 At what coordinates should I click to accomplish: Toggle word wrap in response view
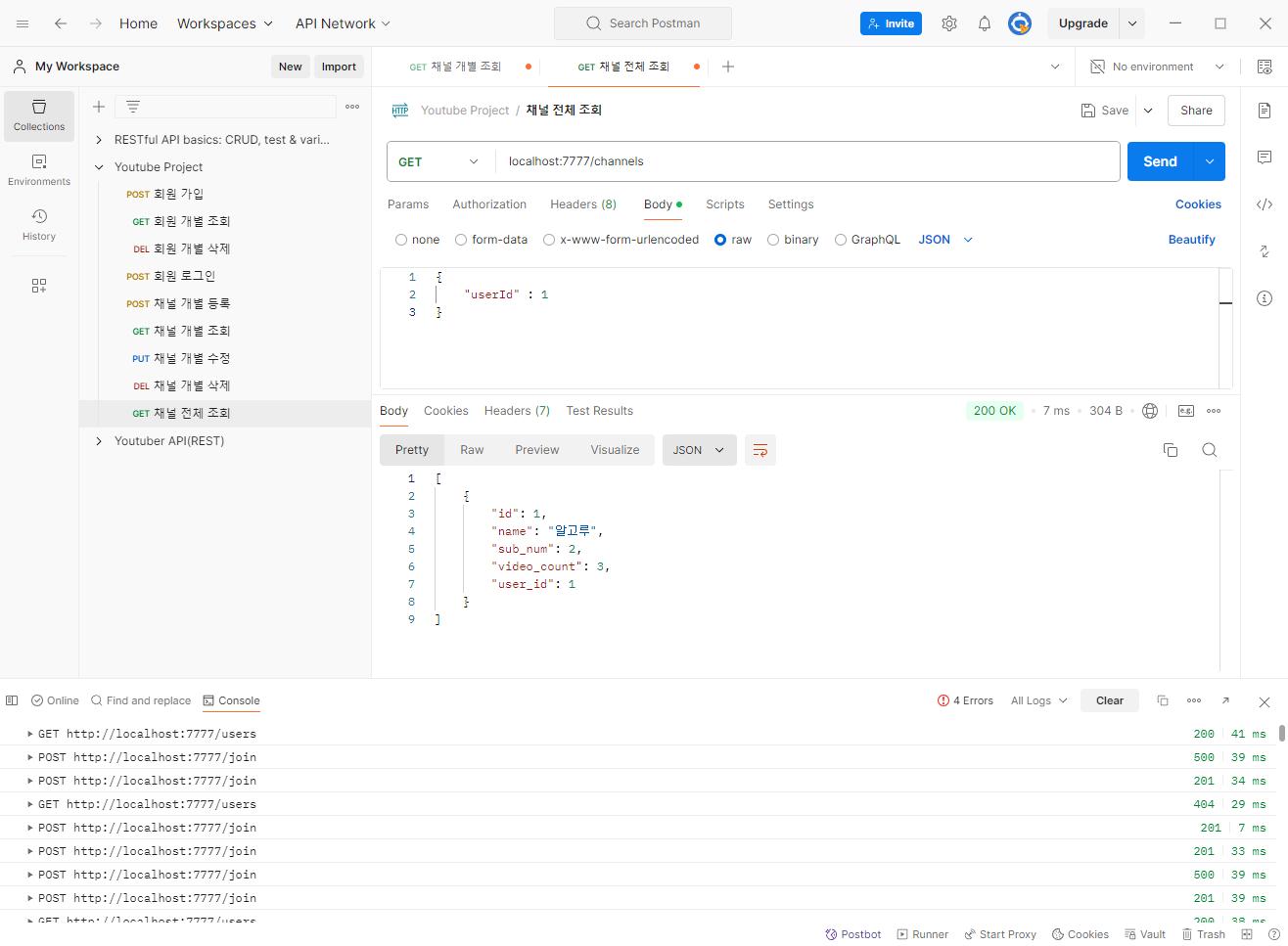(x=760, y=450)
